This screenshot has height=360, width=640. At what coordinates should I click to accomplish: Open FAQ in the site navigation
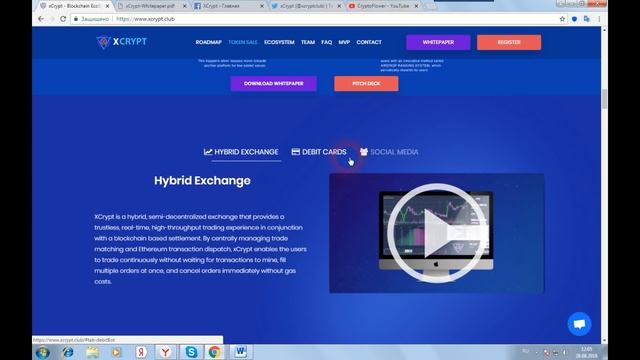point(327,42)
